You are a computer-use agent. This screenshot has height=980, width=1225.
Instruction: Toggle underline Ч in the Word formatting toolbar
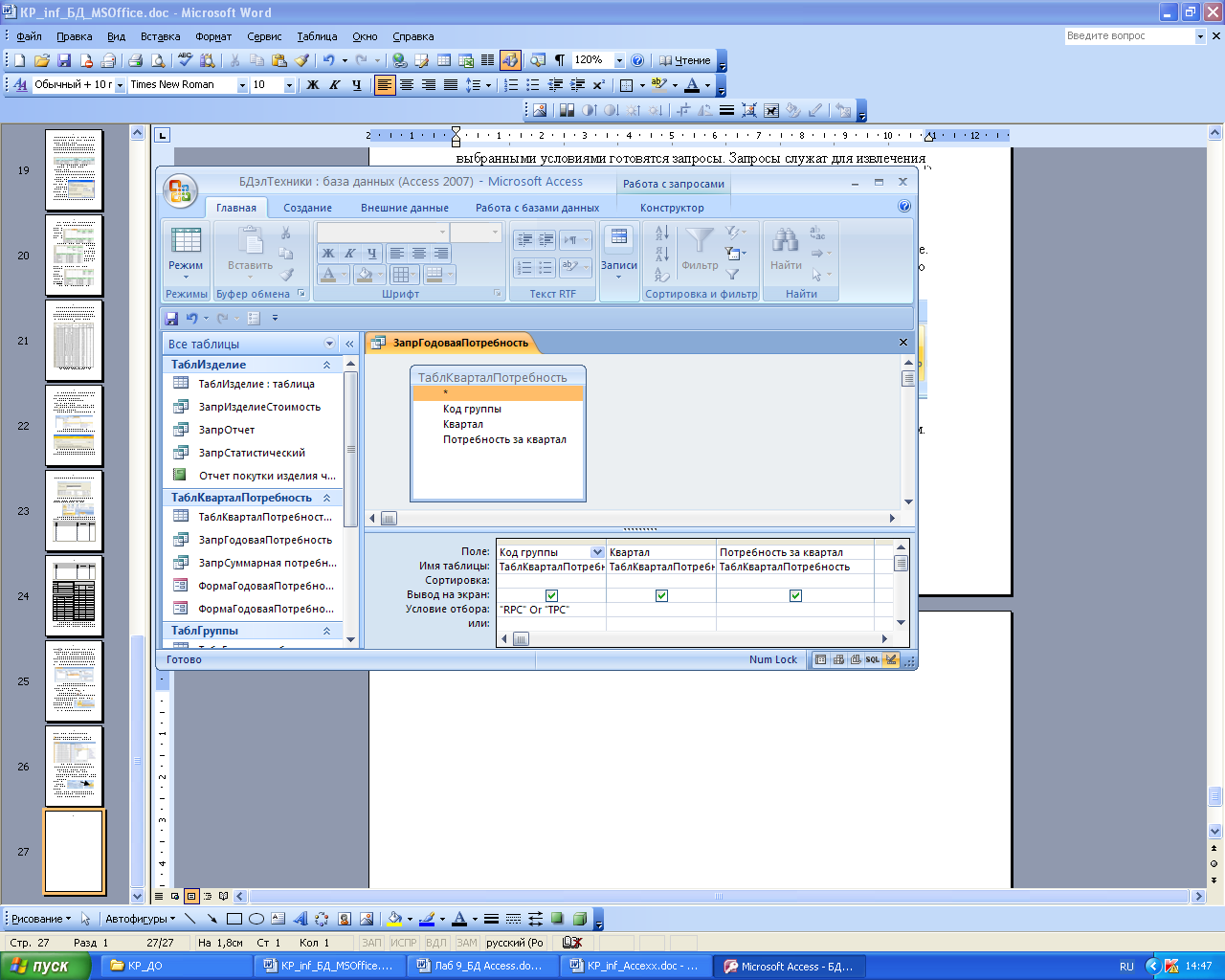pos(356,85)
